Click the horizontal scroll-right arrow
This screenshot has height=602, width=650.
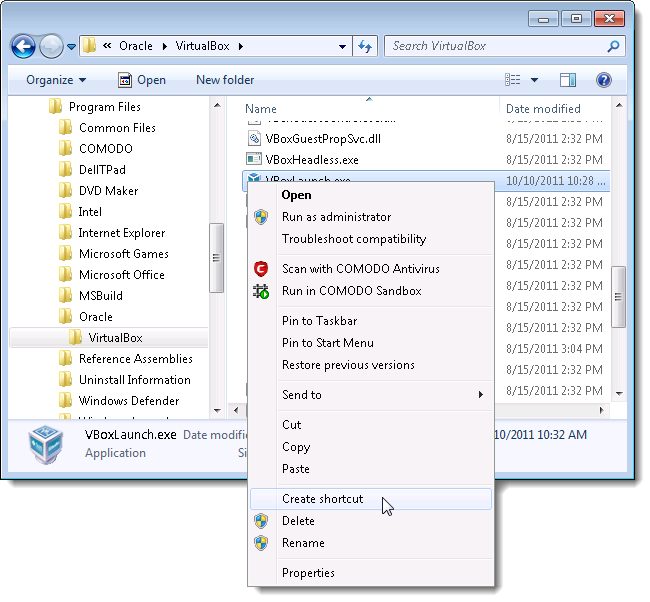pyautogui.click(x=602, y=410)
